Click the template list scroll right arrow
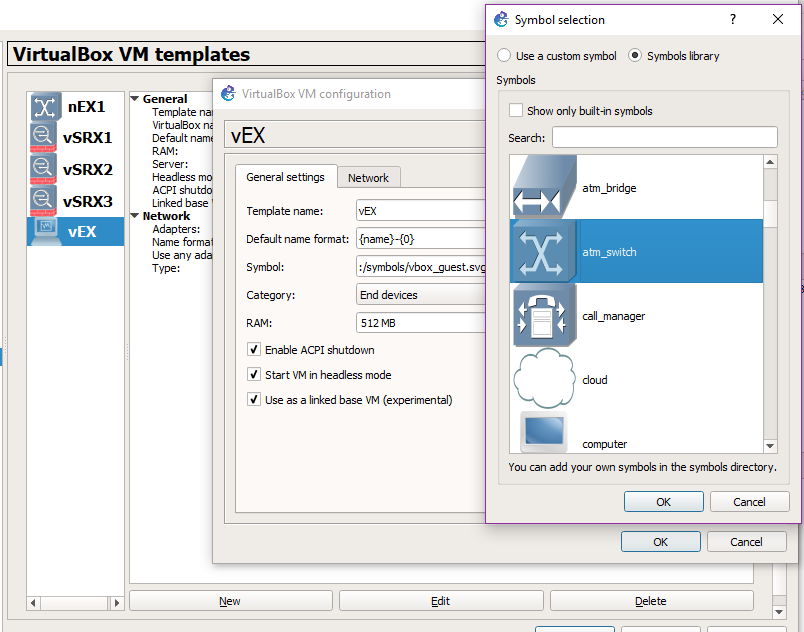 click(x=117, y=603)
